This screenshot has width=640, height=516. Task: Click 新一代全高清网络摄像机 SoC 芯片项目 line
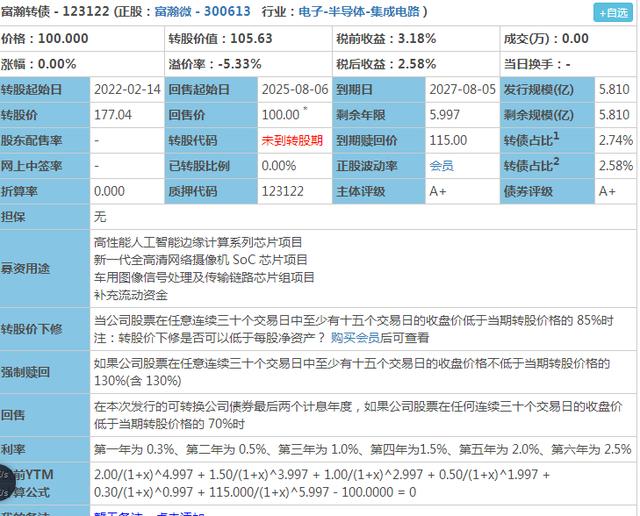[200, 260]
